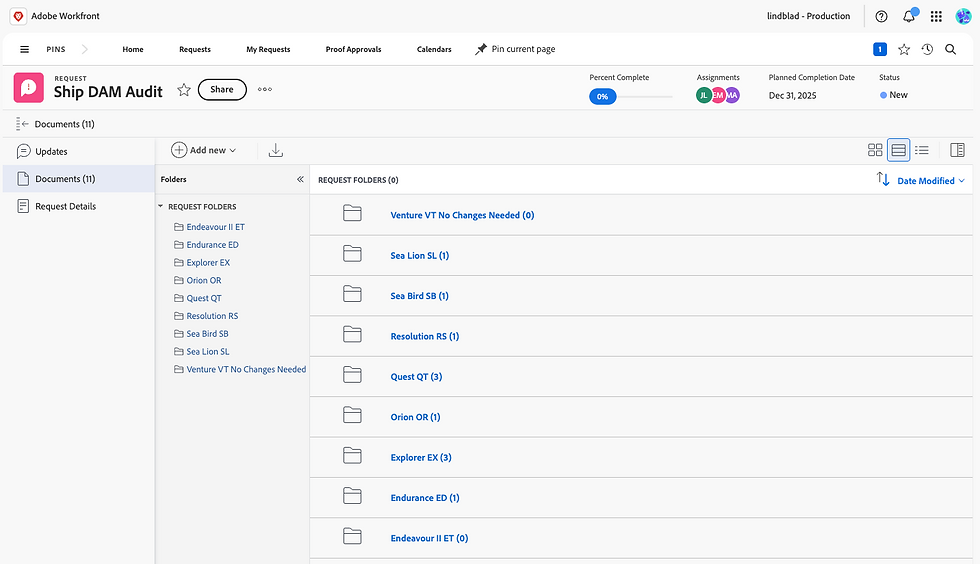
Task: Toggle the summary side panel
Action: 957,150
